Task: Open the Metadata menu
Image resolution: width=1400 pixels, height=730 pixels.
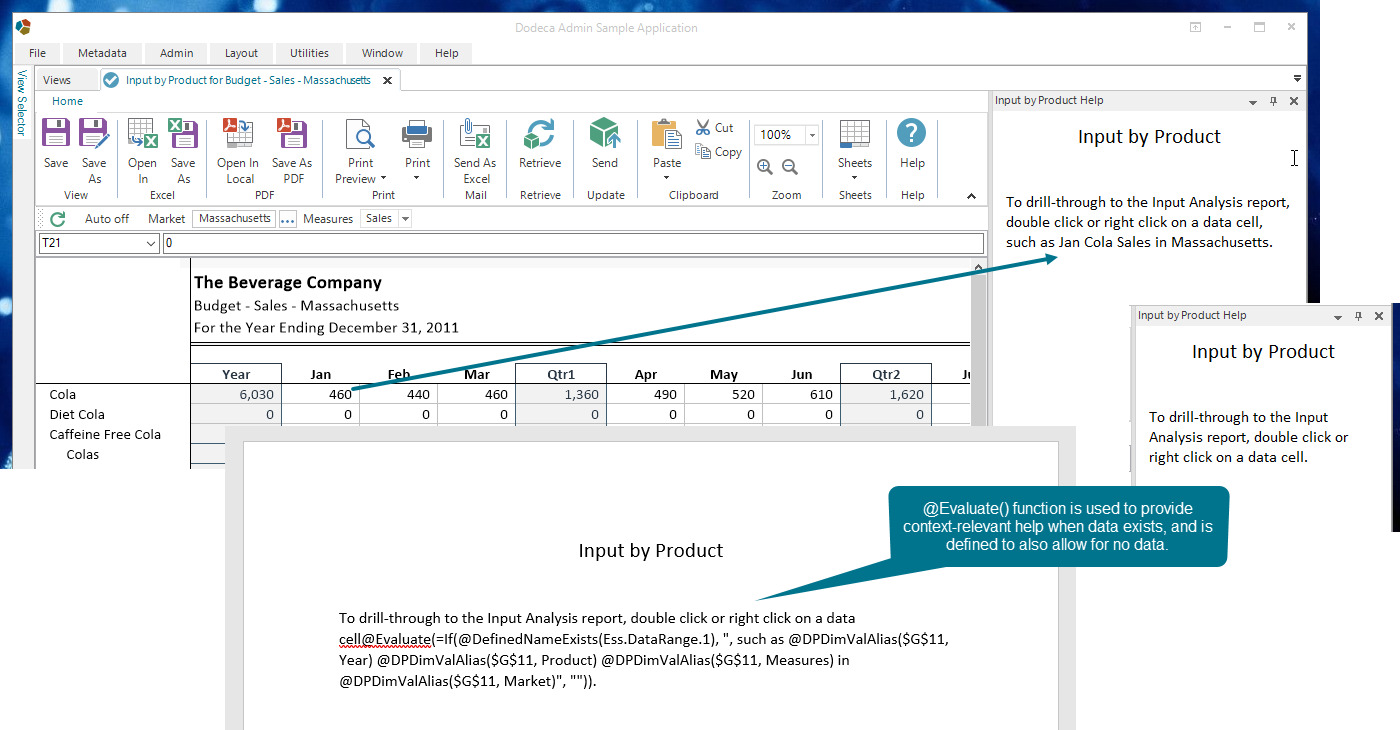Action: pos(102,53)
